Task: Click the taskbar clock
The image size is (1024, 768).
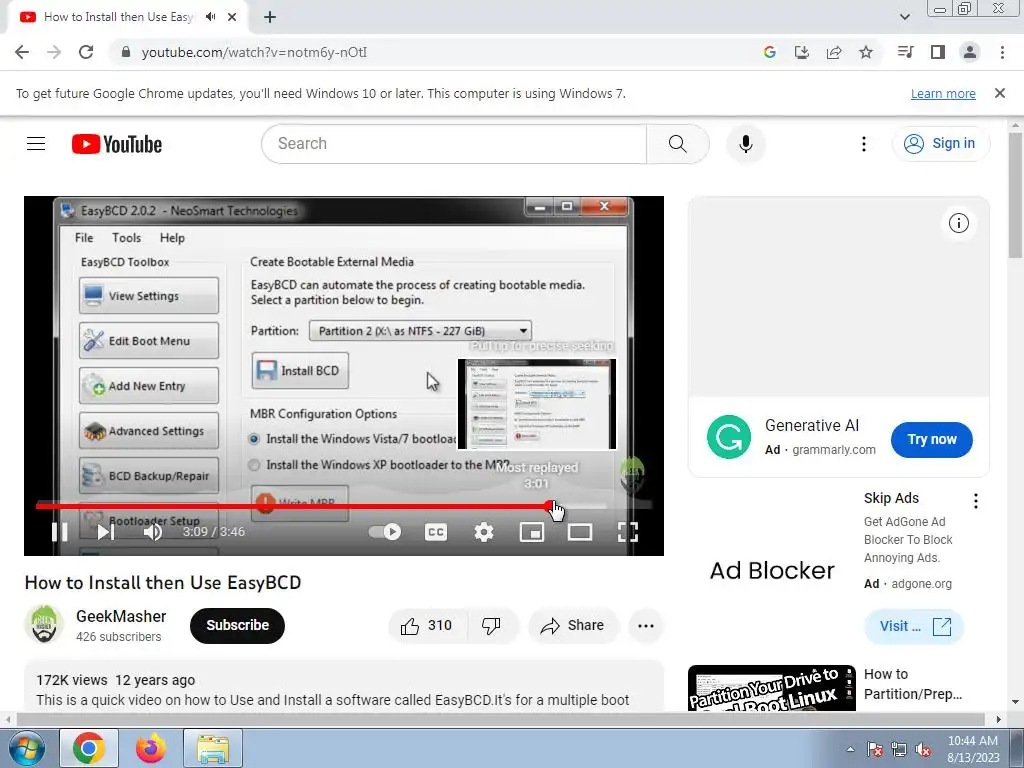Action: [x=973, y=749]
